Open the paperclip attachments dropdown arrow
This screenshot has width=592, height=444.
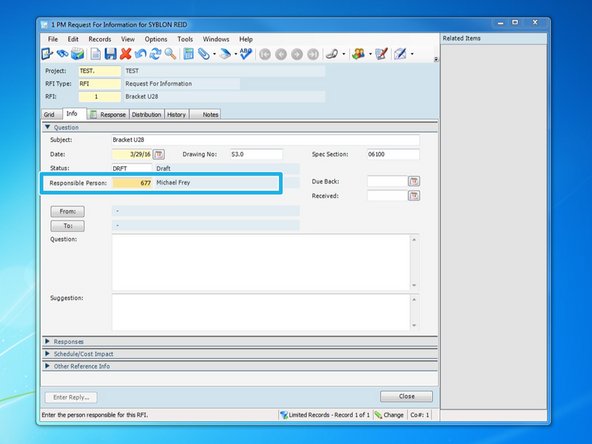[214, 54]
